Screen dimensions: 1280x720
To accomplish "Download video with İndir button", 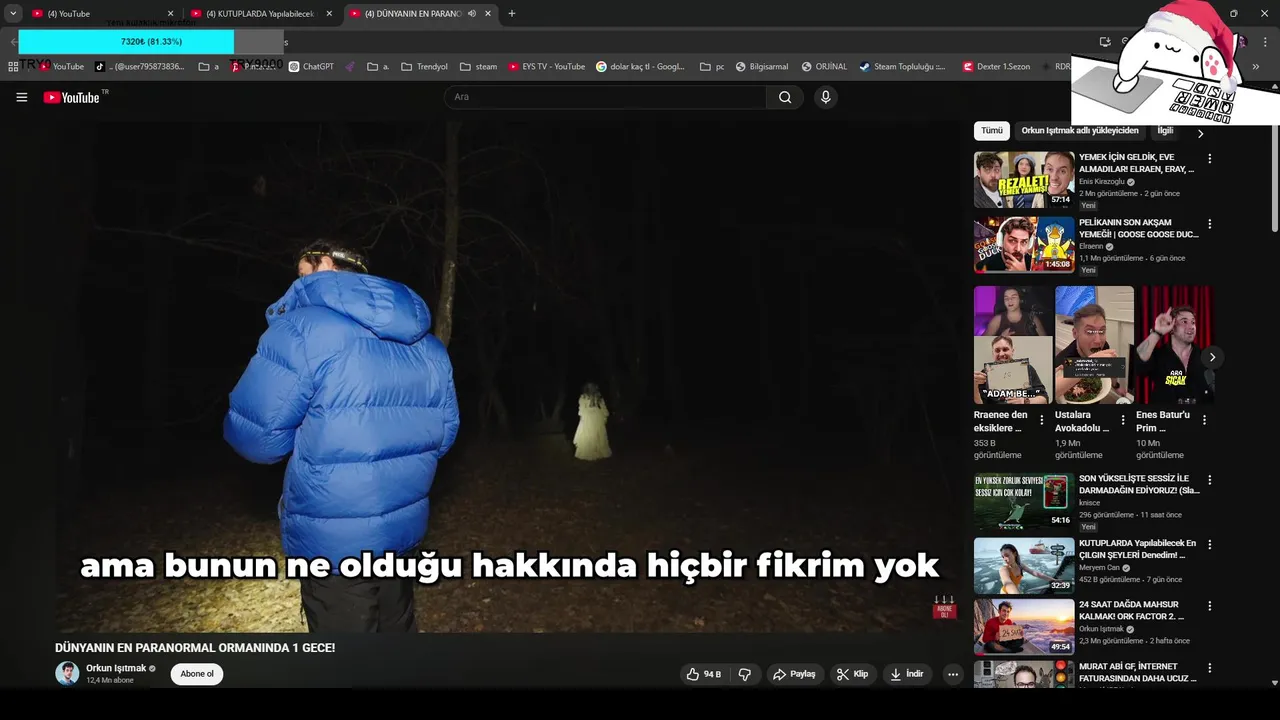I will tap(907, 674).
